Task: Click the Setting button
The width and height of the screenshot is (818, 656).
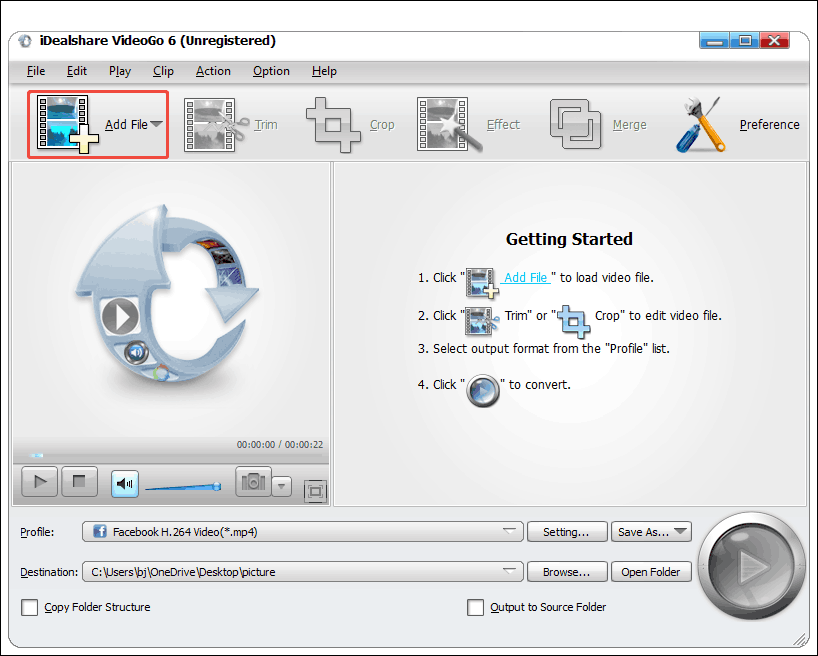Action: (567, 532)
